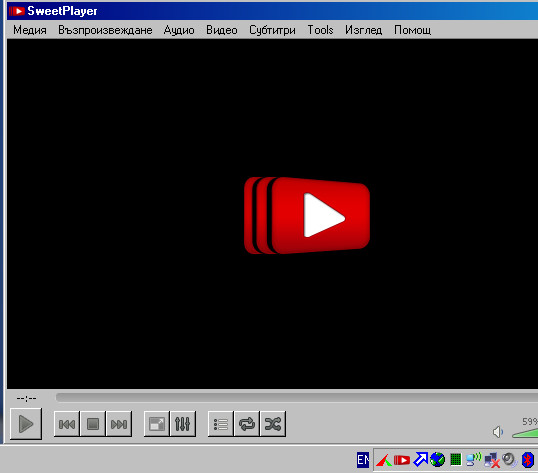Open the Помощ menu

pyautogui.click(x=412, y=30)
